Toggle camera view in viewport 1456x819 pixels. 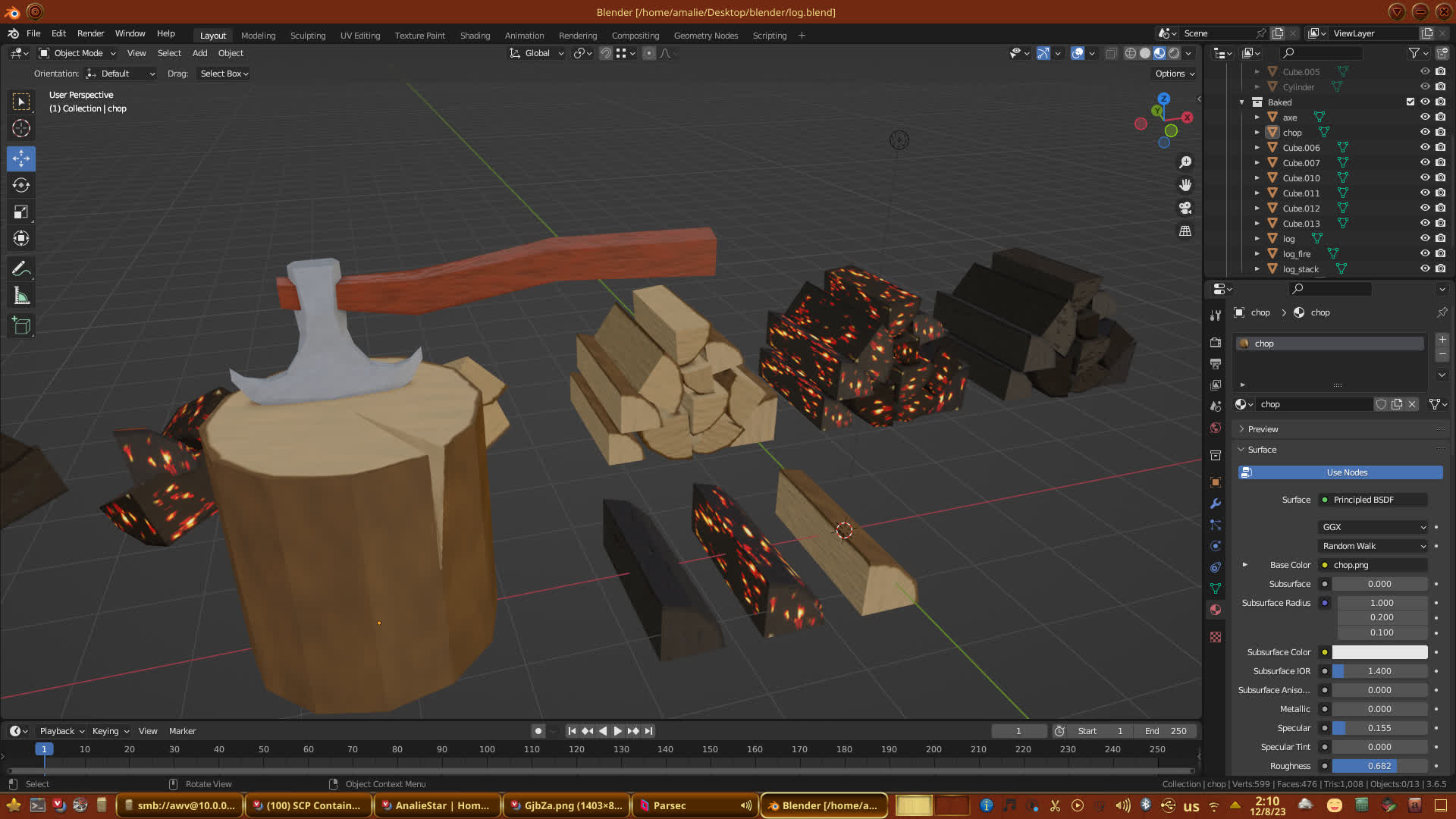coord(1185,208)
